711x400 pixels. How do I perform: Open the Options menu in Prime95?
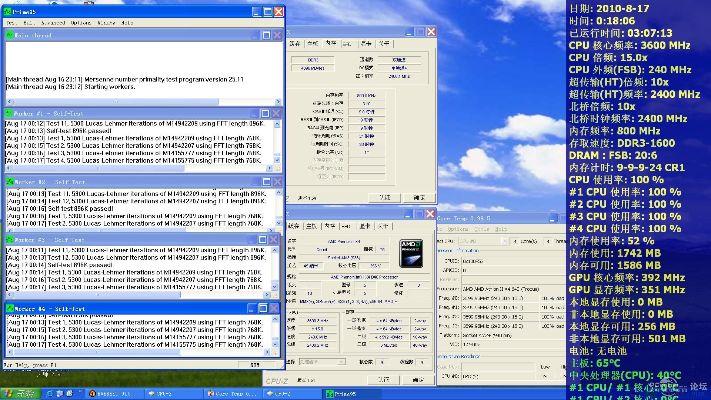pos(79,21)
